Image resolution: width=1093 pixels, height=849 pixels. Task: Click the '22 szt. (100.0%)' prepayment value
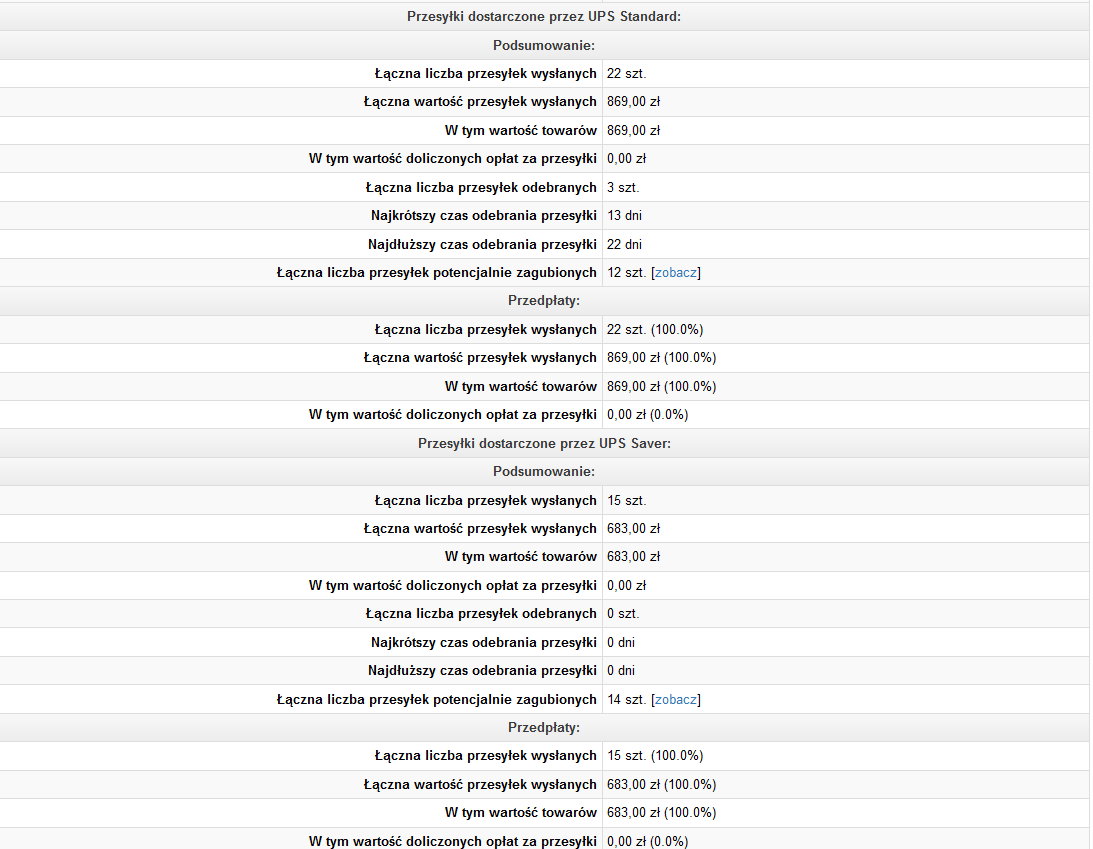(662, 329)
